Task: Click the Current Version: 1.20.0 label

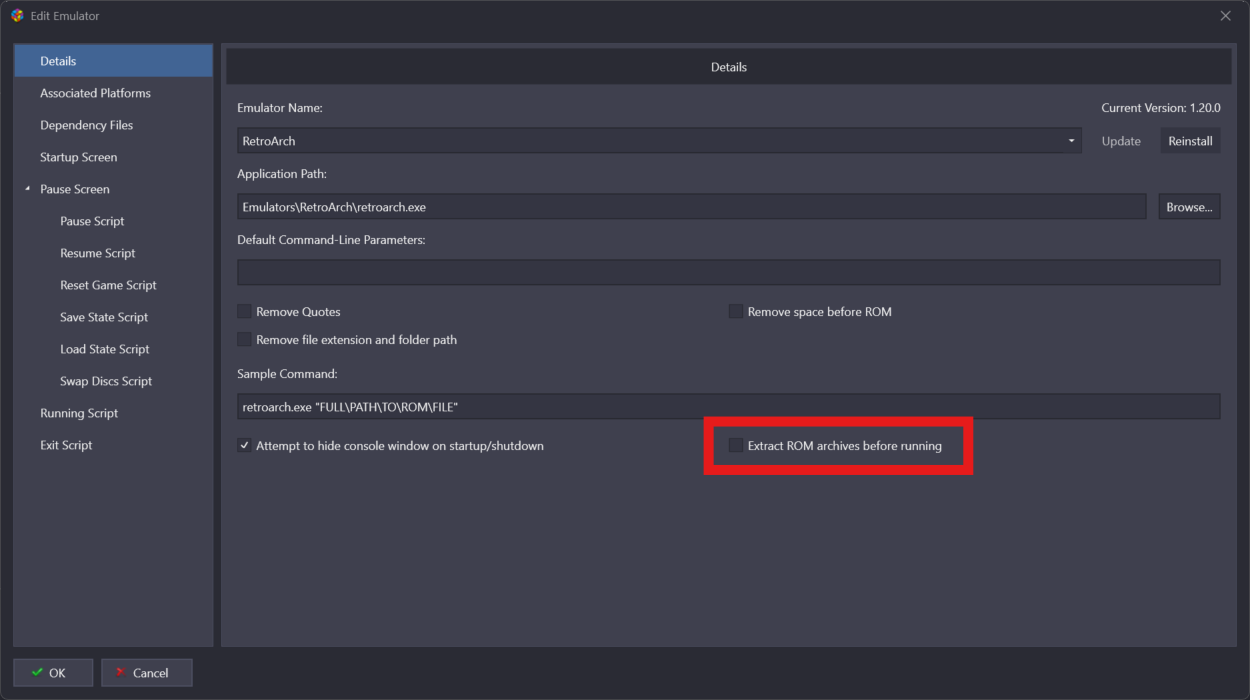Action: [x=1161, y=108]
